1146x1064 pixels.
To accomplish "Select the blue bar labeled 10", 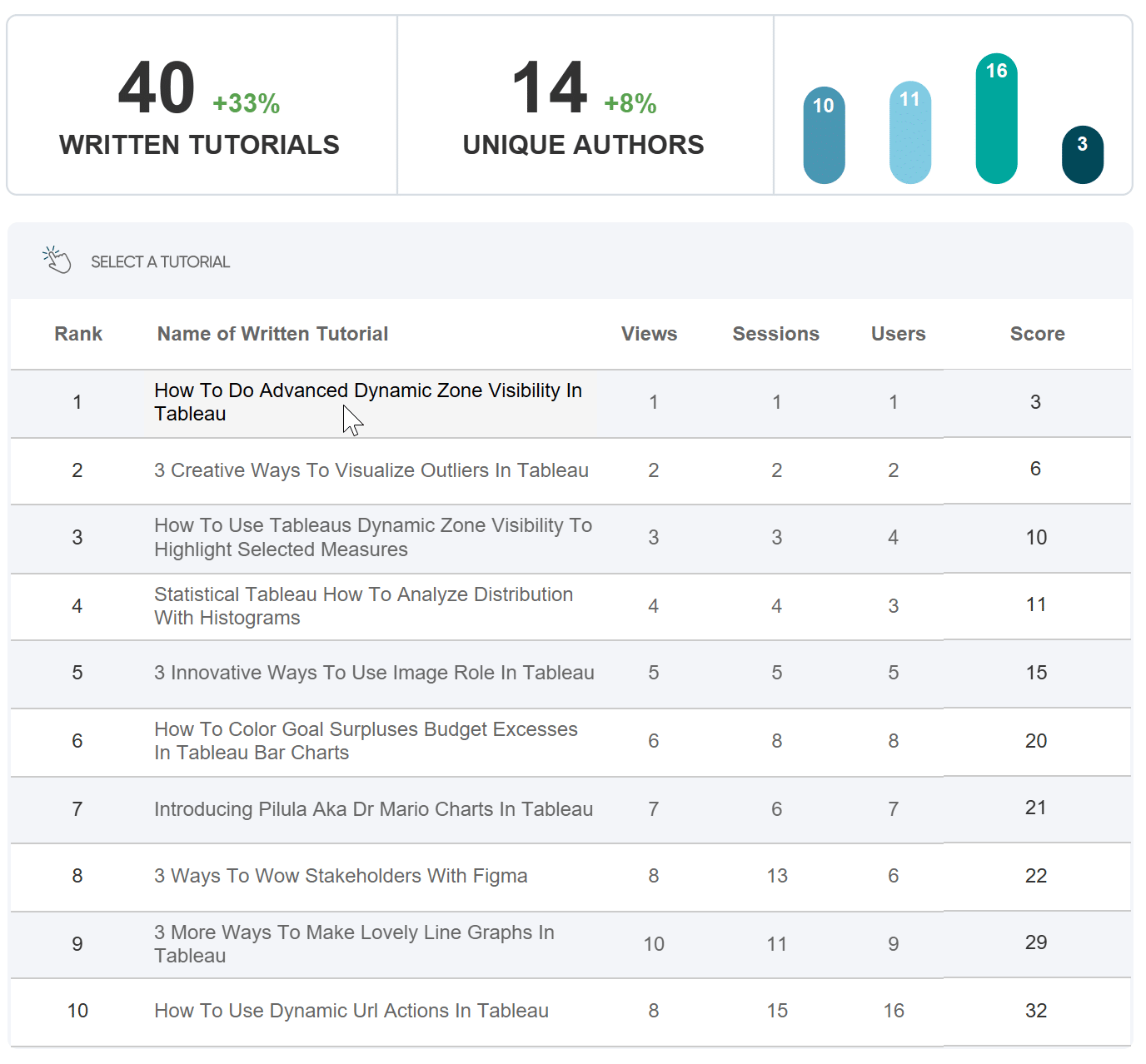I will [824, 135].
